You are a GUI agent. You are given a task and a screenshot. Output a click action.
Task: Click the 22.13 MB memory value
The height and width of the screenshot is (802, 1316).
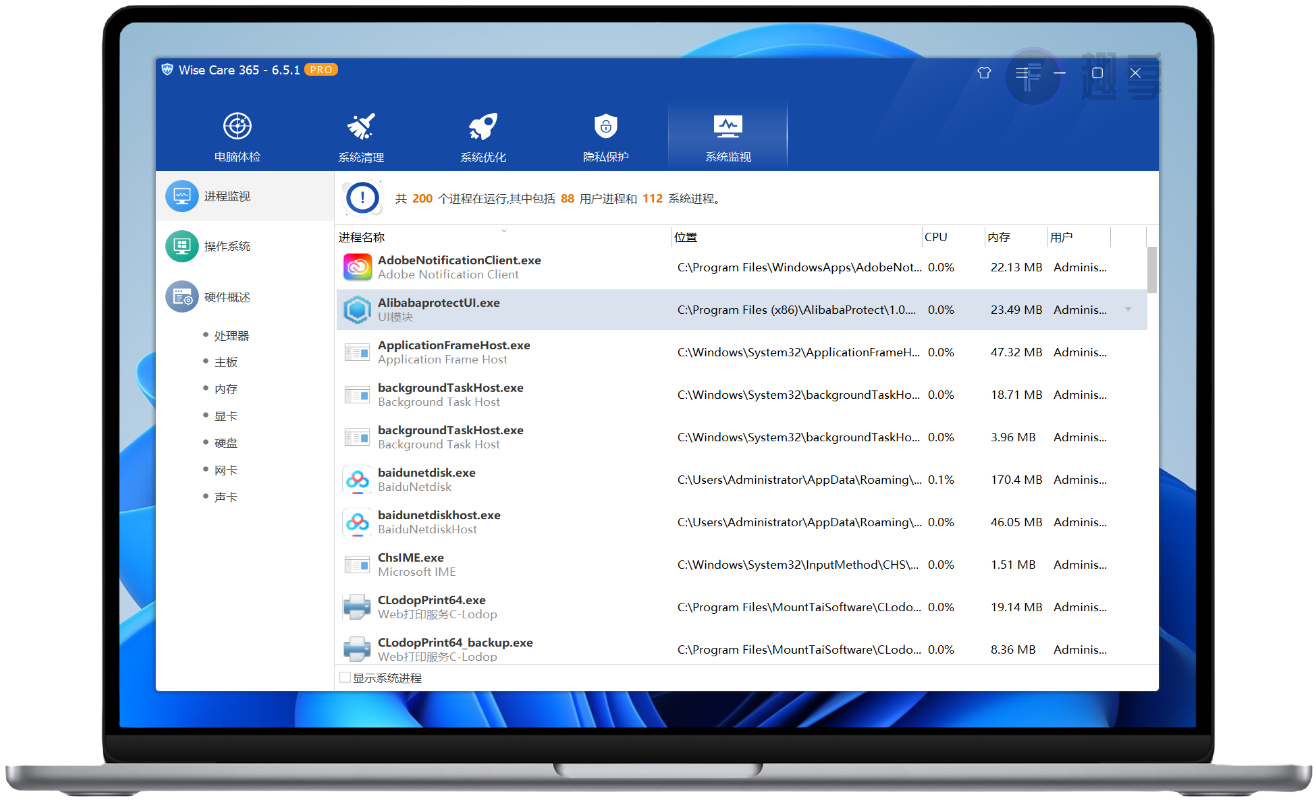pyautogui.click(x=1016, y=267)
